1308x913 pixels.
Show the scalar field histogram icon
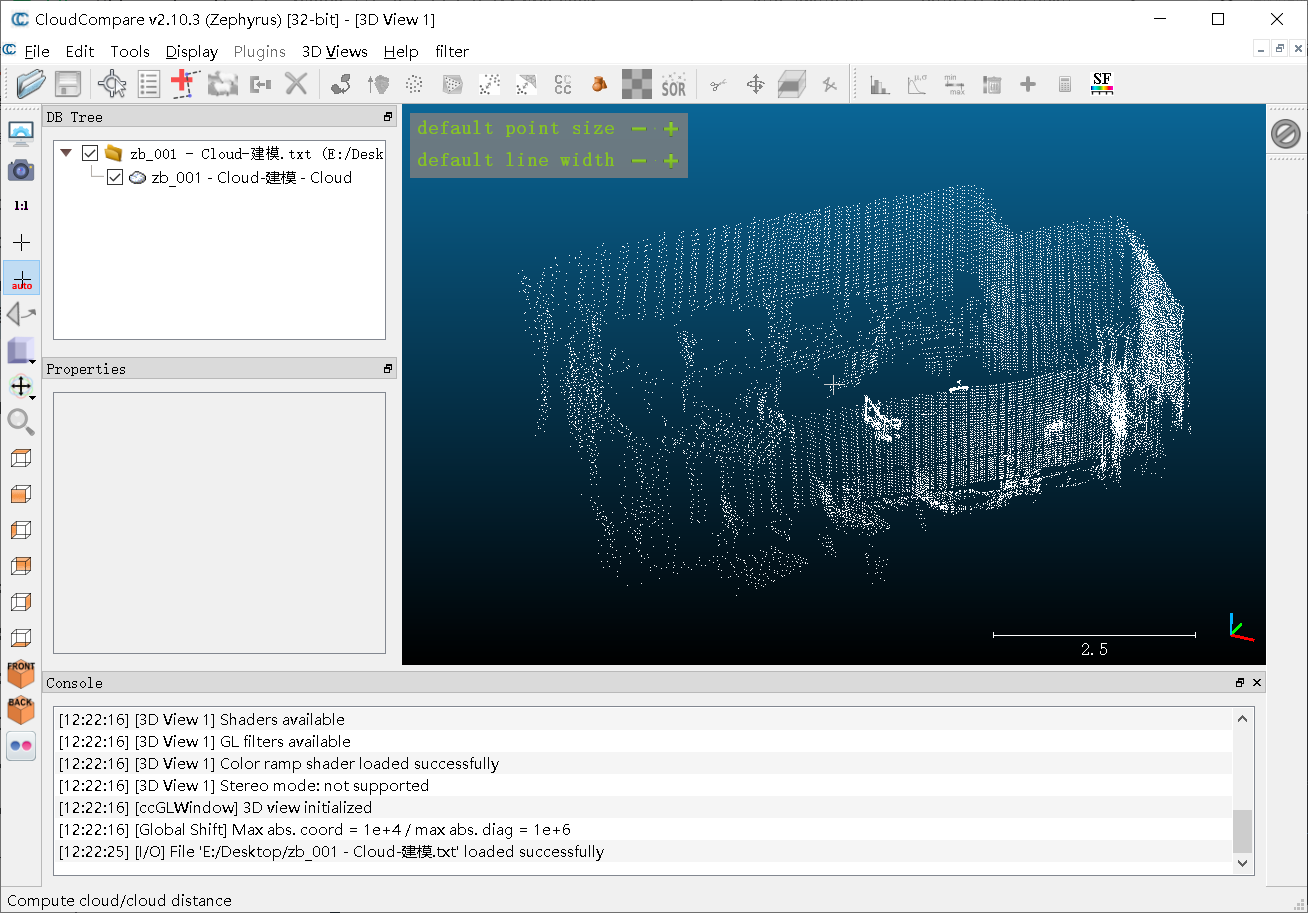[x=880, y=84]
